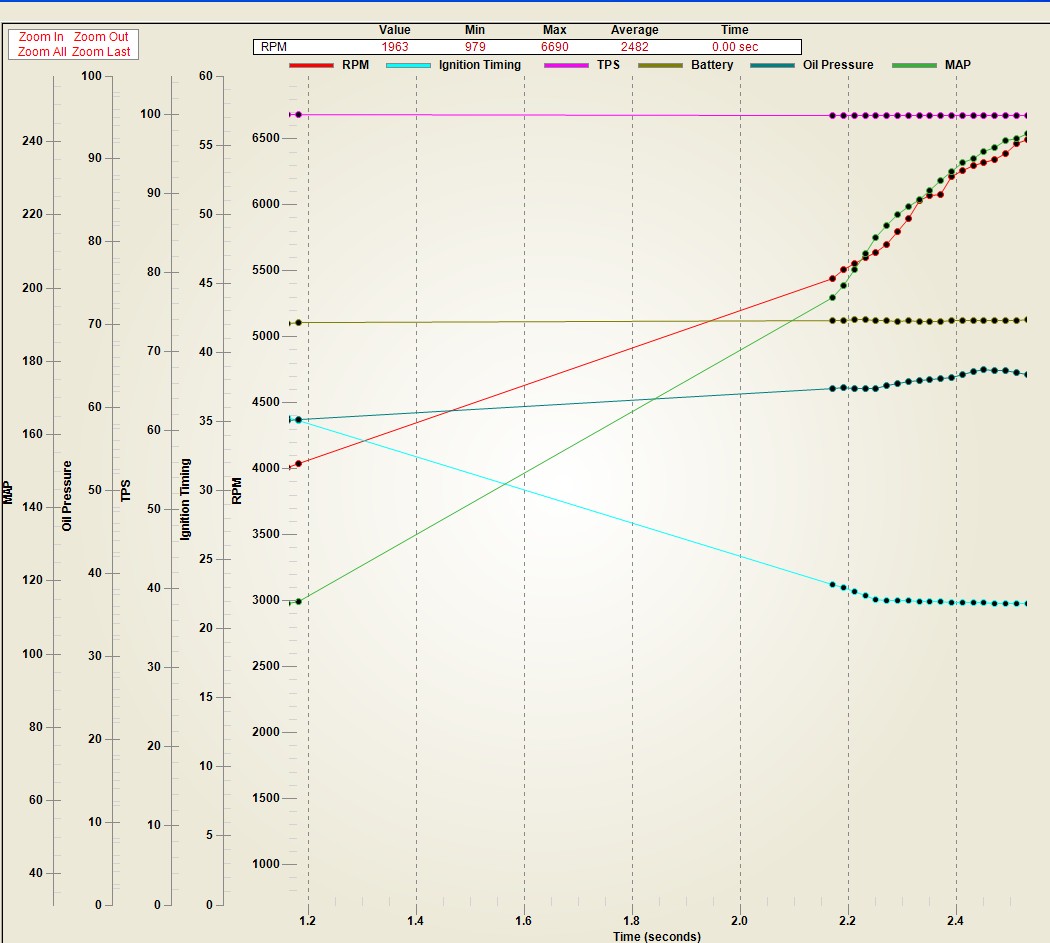Image resolution: width=1050 pixels, height=943 pixels.
Task: Select the TPS legend label
Action: coord(608,65)
